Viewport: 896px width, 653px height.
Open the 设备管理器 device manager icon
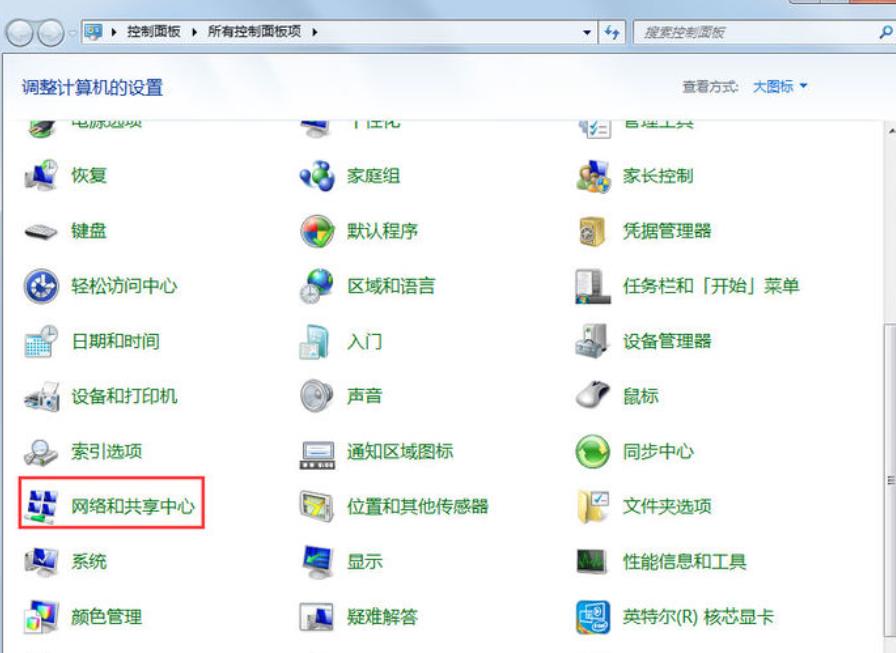[592, 341]
